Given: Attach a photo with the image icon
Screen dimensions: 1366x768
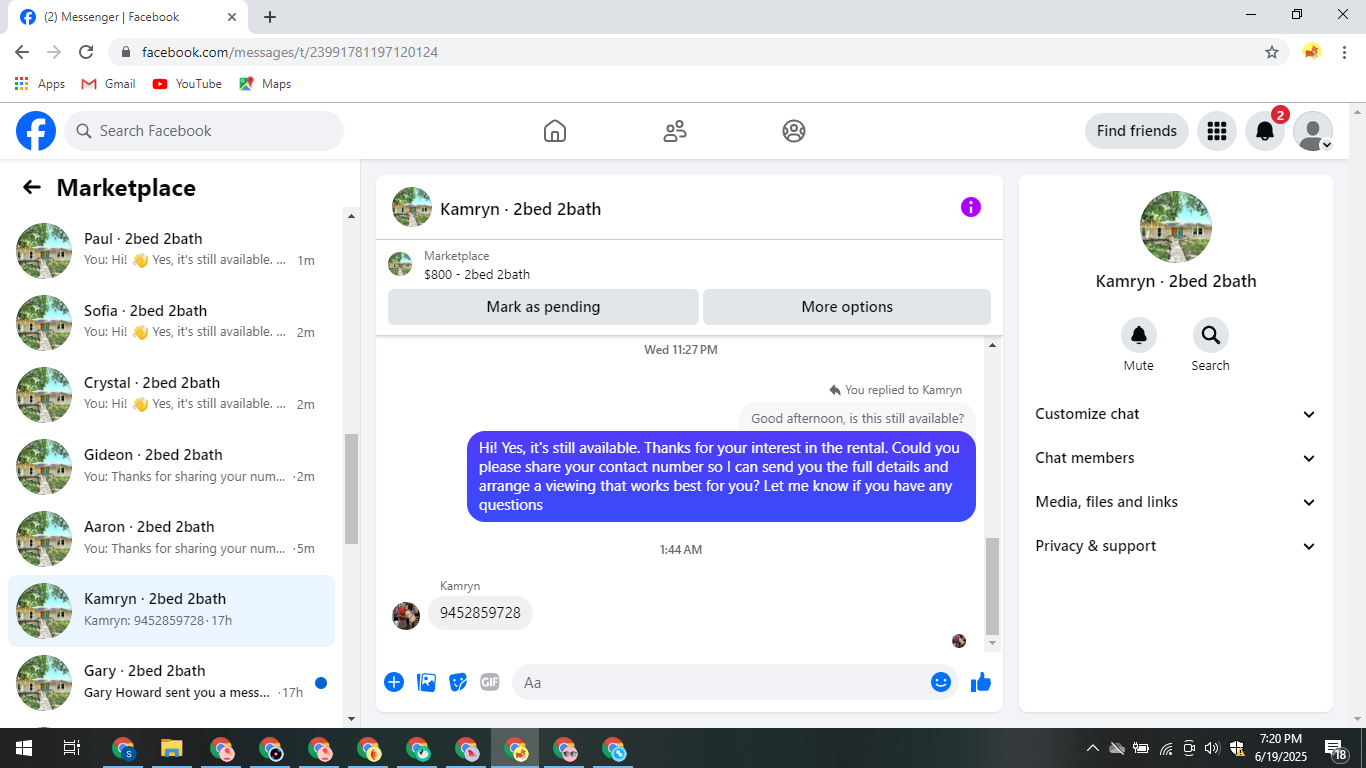Looking at the screenshot, I should pyautogui.click(x=426, y=682).
